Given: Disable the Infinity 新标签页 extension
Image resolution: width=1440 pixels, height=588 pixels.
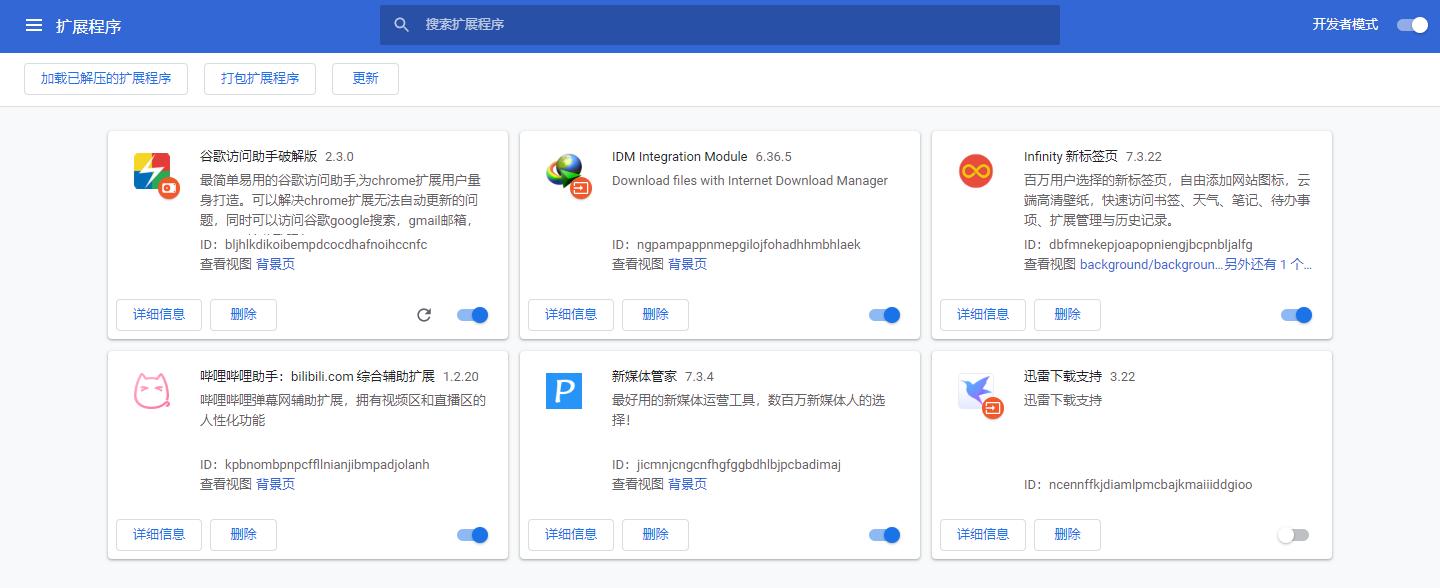Looking at the screenshot, I should pos(1296,314).
